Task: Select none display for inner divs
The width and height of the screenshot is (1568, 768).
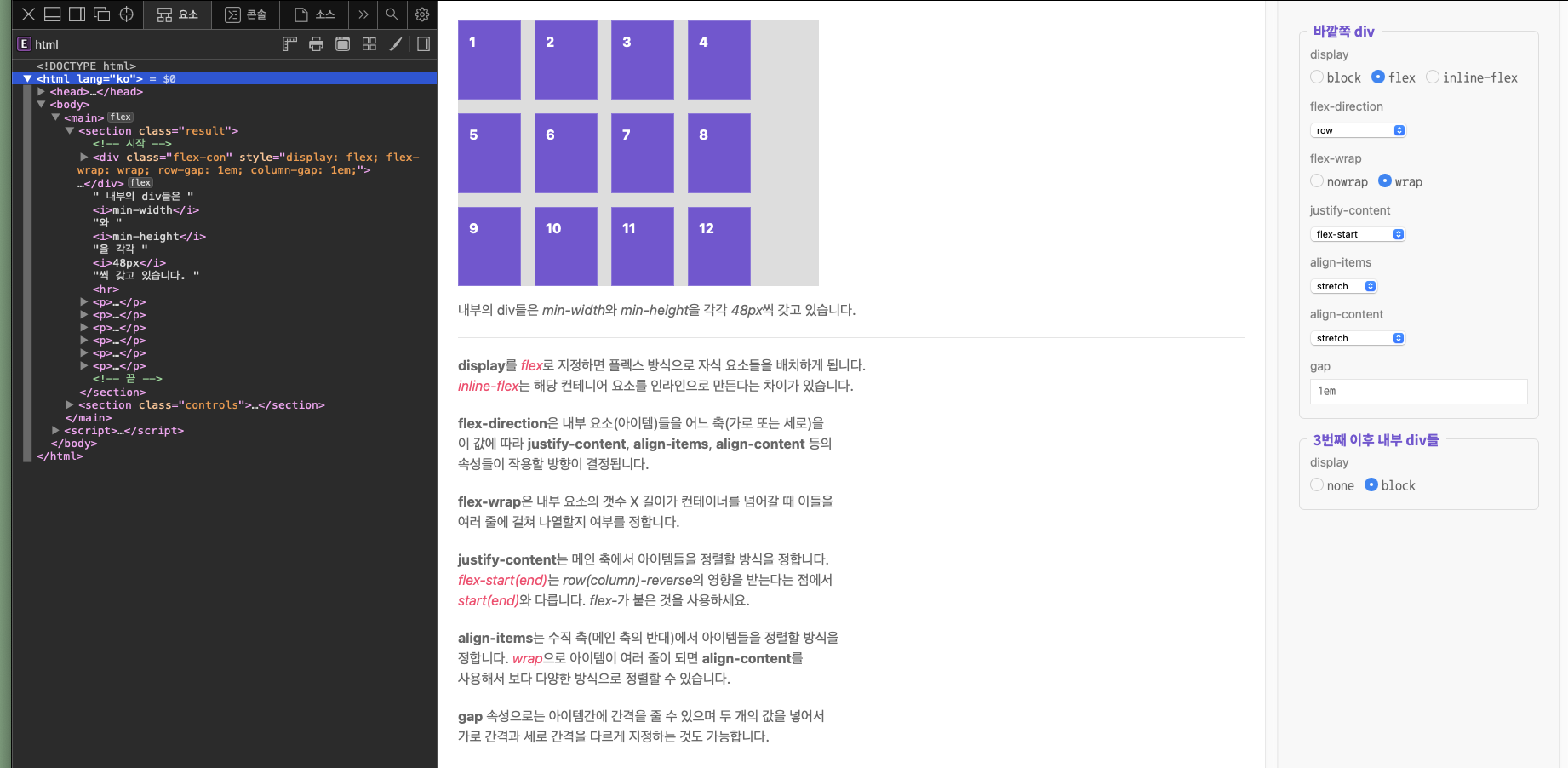Action: 1317,484
